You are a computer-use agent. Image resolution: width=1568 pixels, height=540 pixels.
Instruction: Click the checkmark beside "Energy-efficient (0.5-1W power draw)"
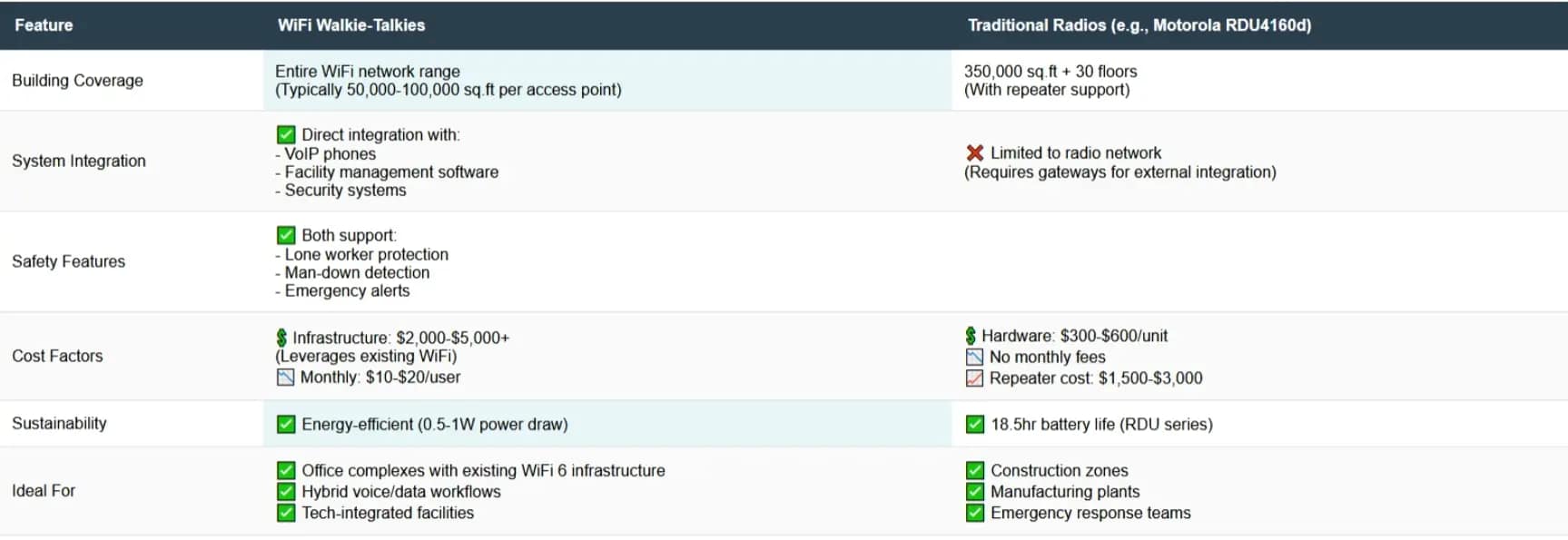coord(286,425)
